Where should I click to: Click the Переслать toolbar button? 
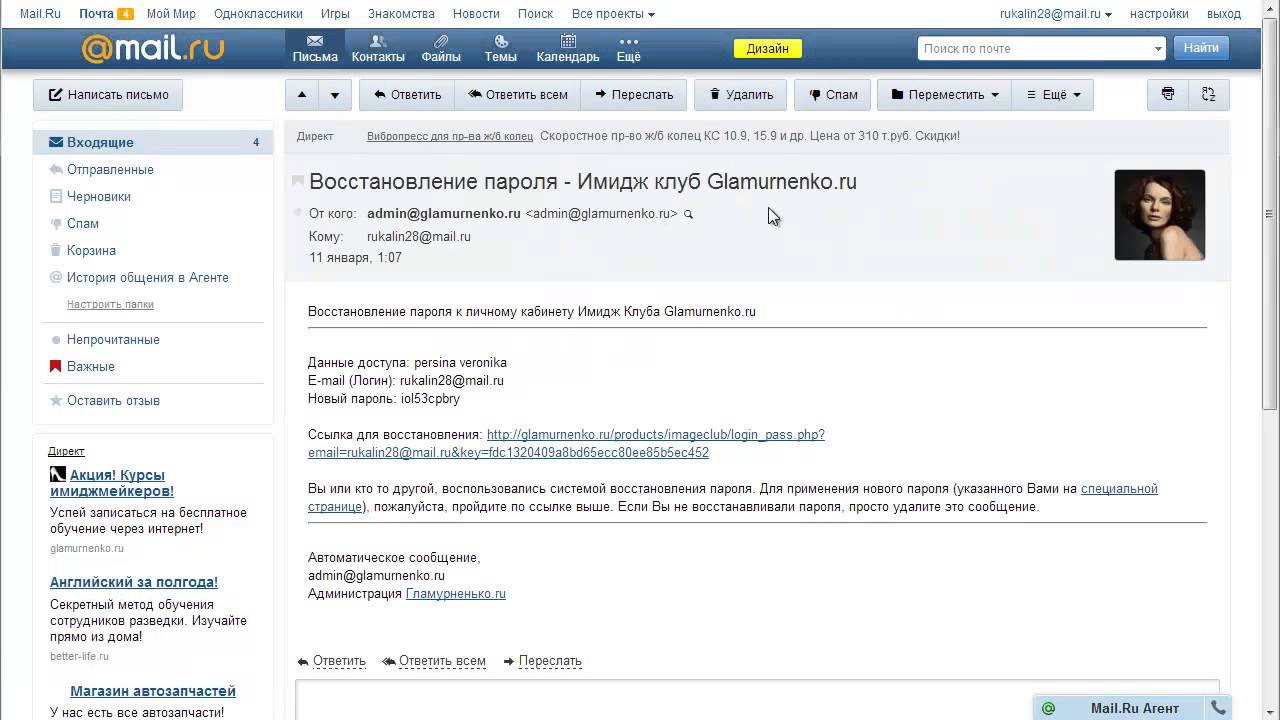634,95
